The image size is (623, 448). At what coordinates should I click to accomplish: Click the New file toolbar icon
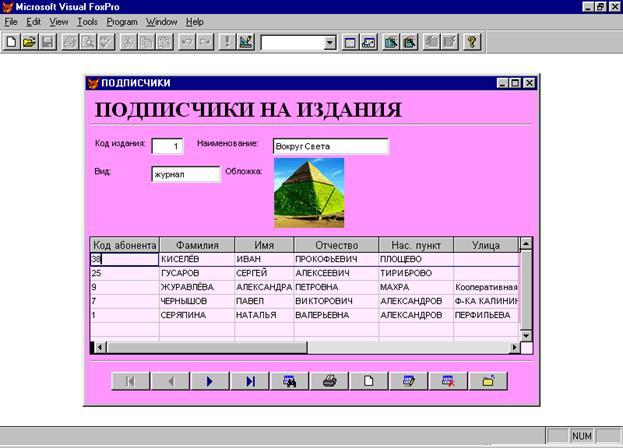11,42
